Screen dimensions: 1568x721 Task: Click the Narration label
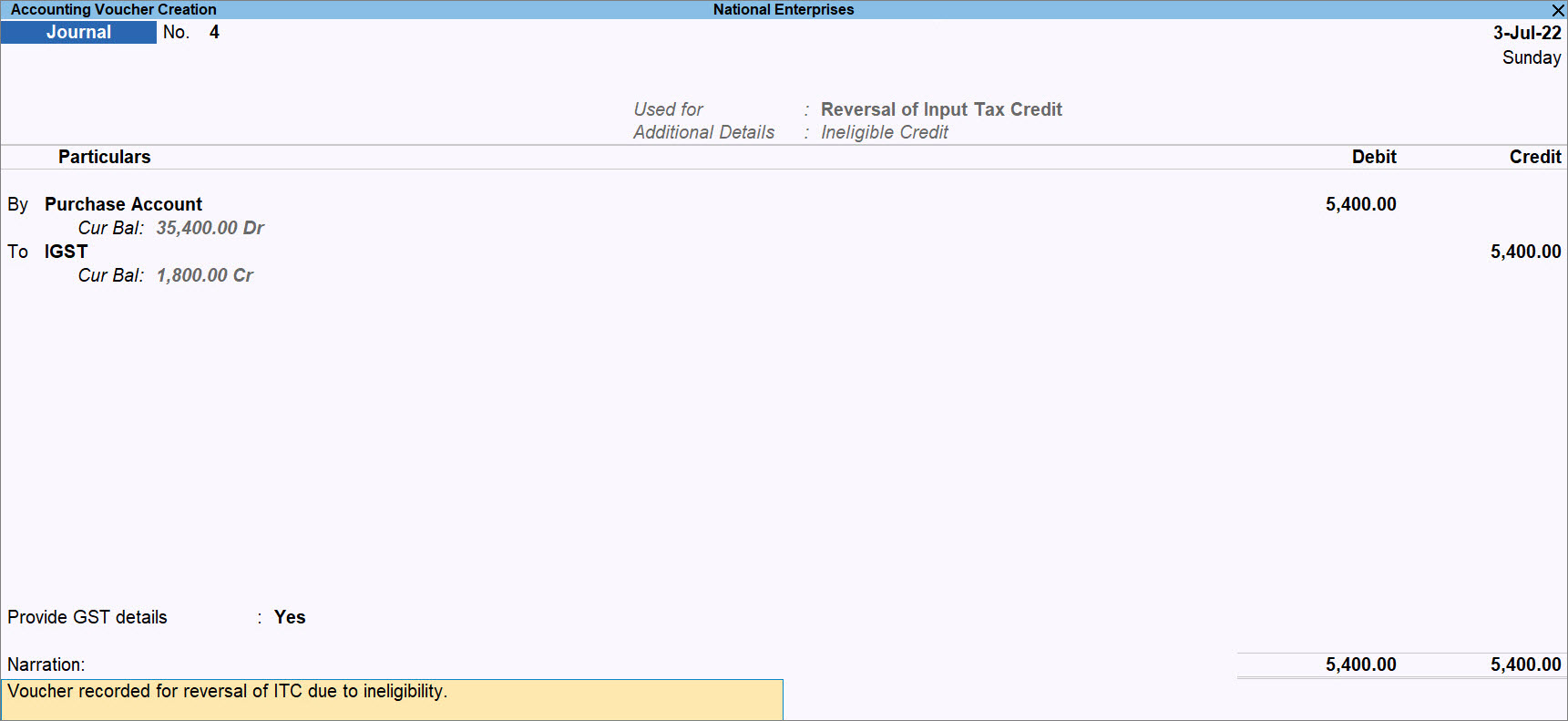tap(46, 664)
